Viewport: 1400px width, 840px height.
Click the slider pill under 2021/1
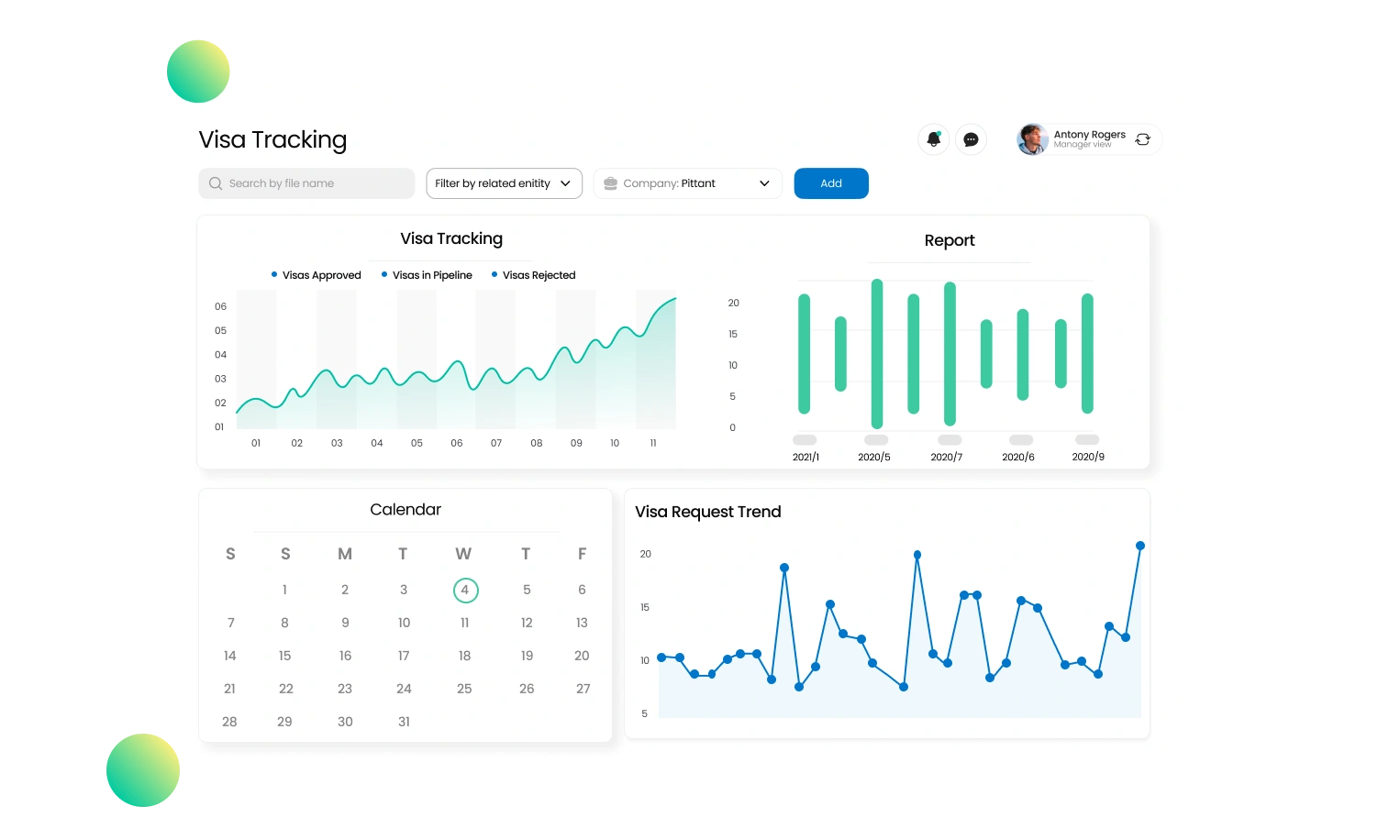(805, 440)
